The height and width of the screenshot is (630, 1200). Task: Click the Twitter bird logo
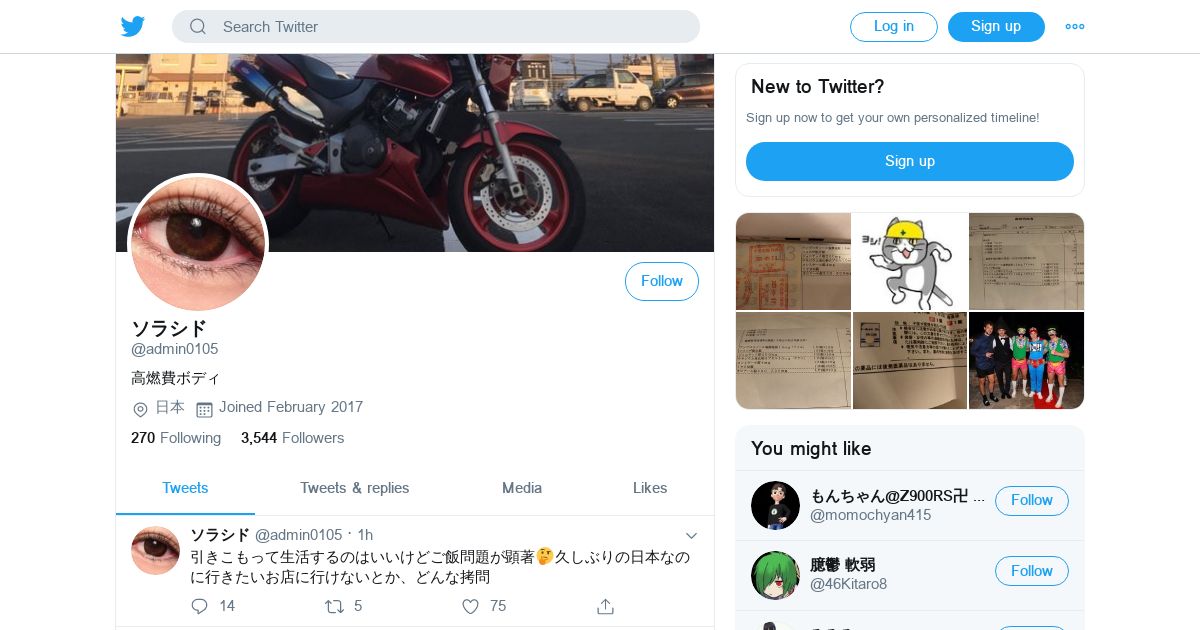[133, 27]
